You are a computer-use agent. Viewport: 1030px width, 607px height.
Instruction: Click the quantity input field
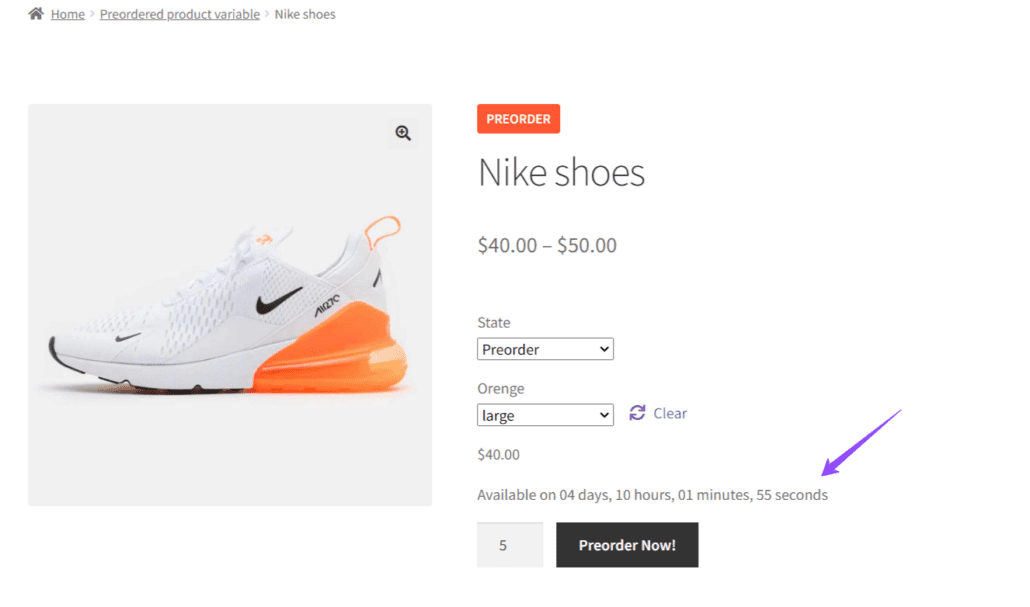tap(510, 545)
